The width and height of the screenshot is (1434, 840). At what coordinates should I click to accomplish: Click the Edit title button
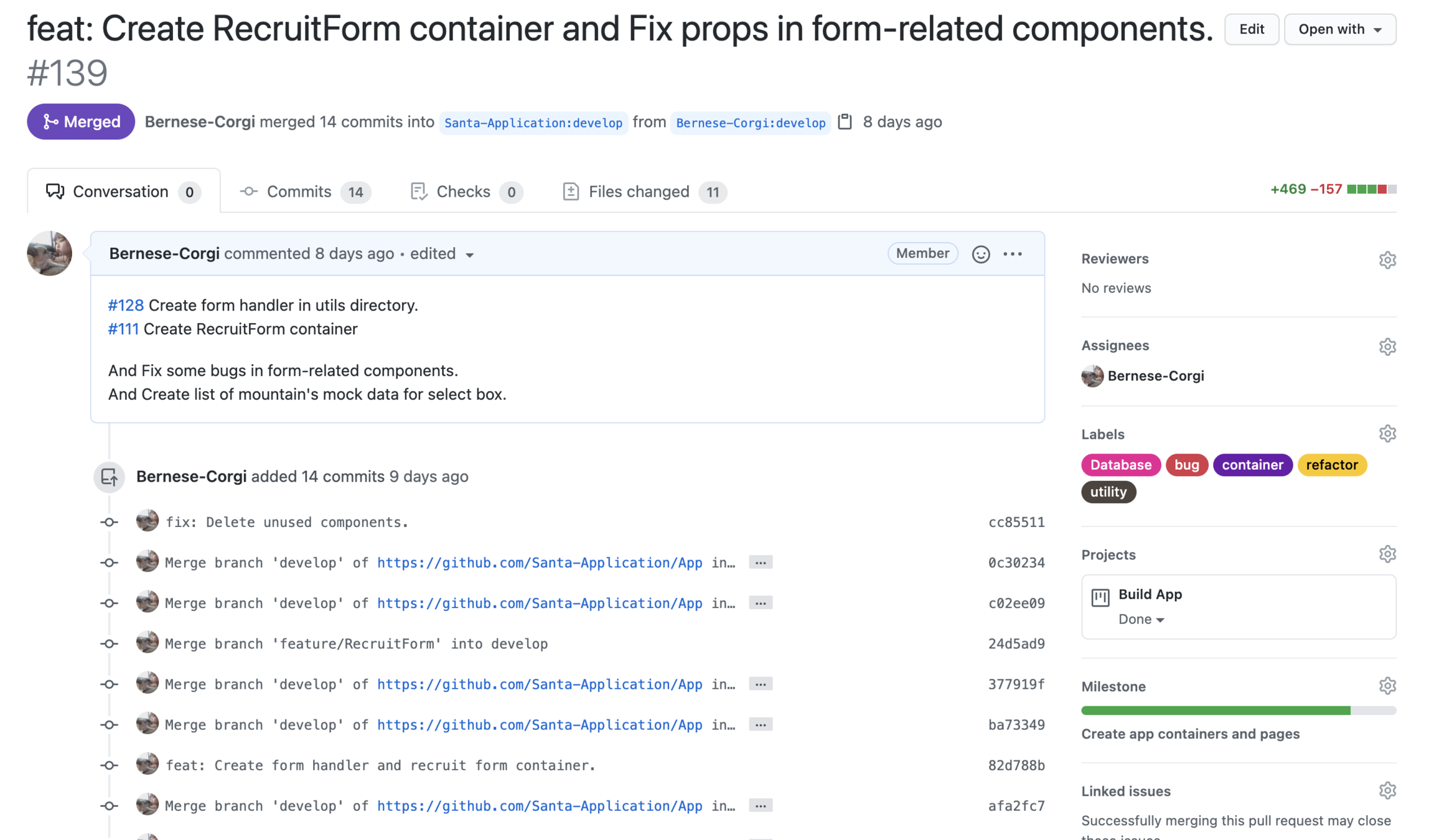1251,29
